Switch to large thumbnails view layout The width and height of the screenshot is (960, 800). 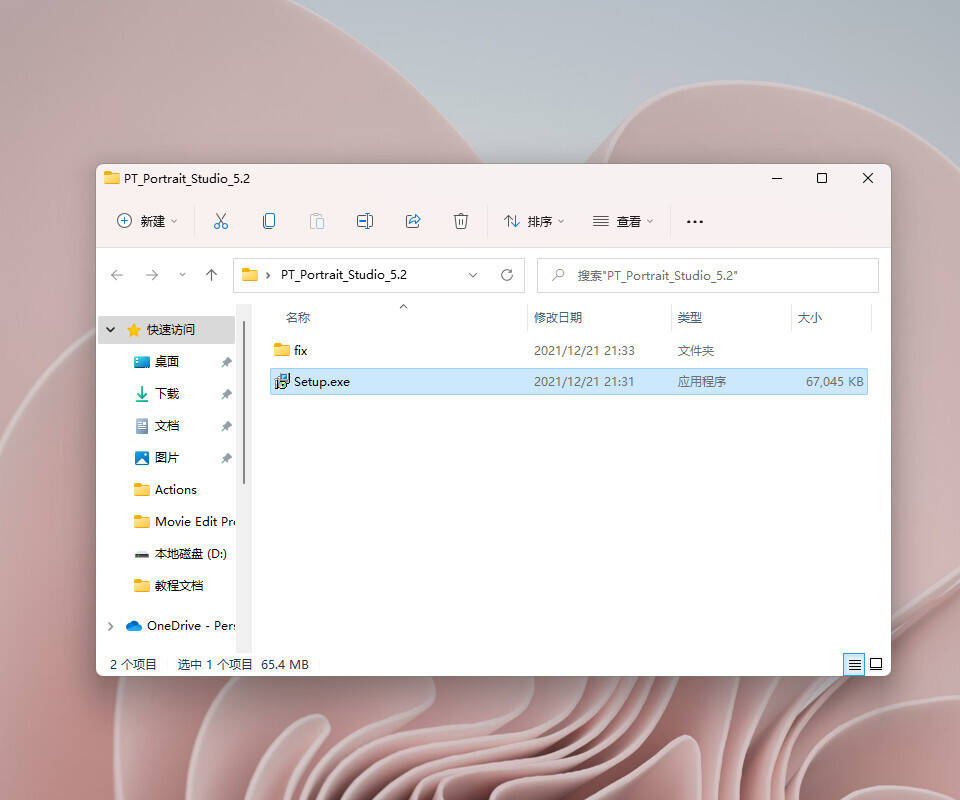(876, 664)
